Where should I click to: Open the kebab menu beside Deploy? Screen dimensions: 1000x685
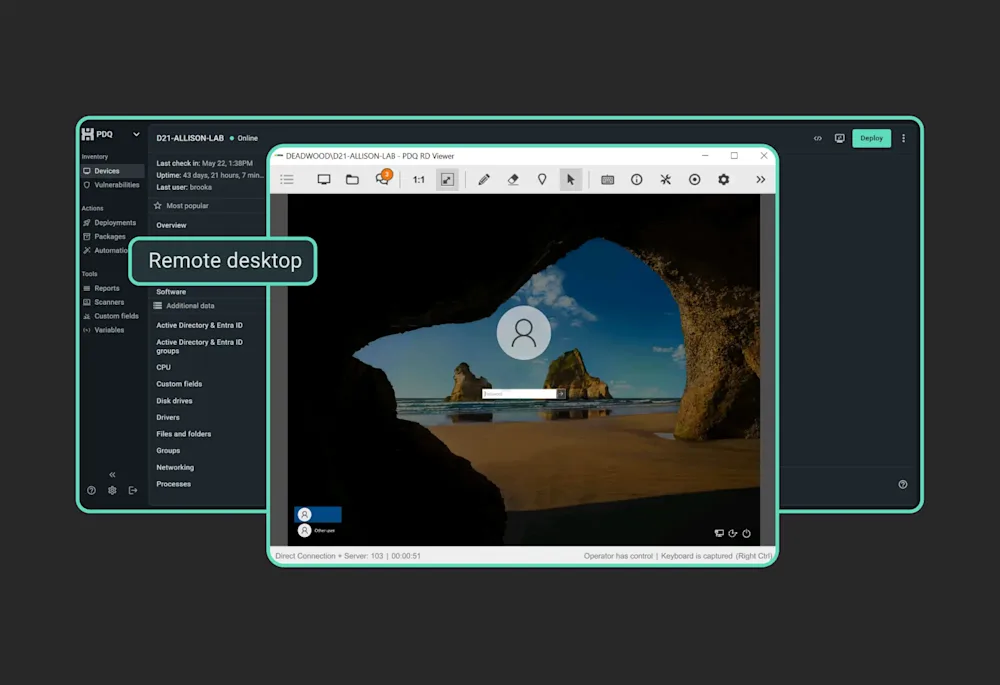click(x=903, y=138)
